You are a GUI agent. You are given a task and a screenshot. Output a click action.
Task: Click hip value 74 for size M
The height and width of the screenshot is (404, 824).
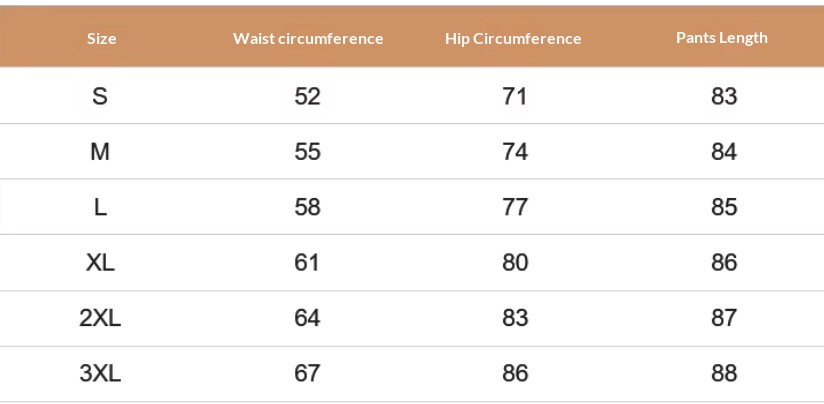pyautogui.click(x=514, y=152)
